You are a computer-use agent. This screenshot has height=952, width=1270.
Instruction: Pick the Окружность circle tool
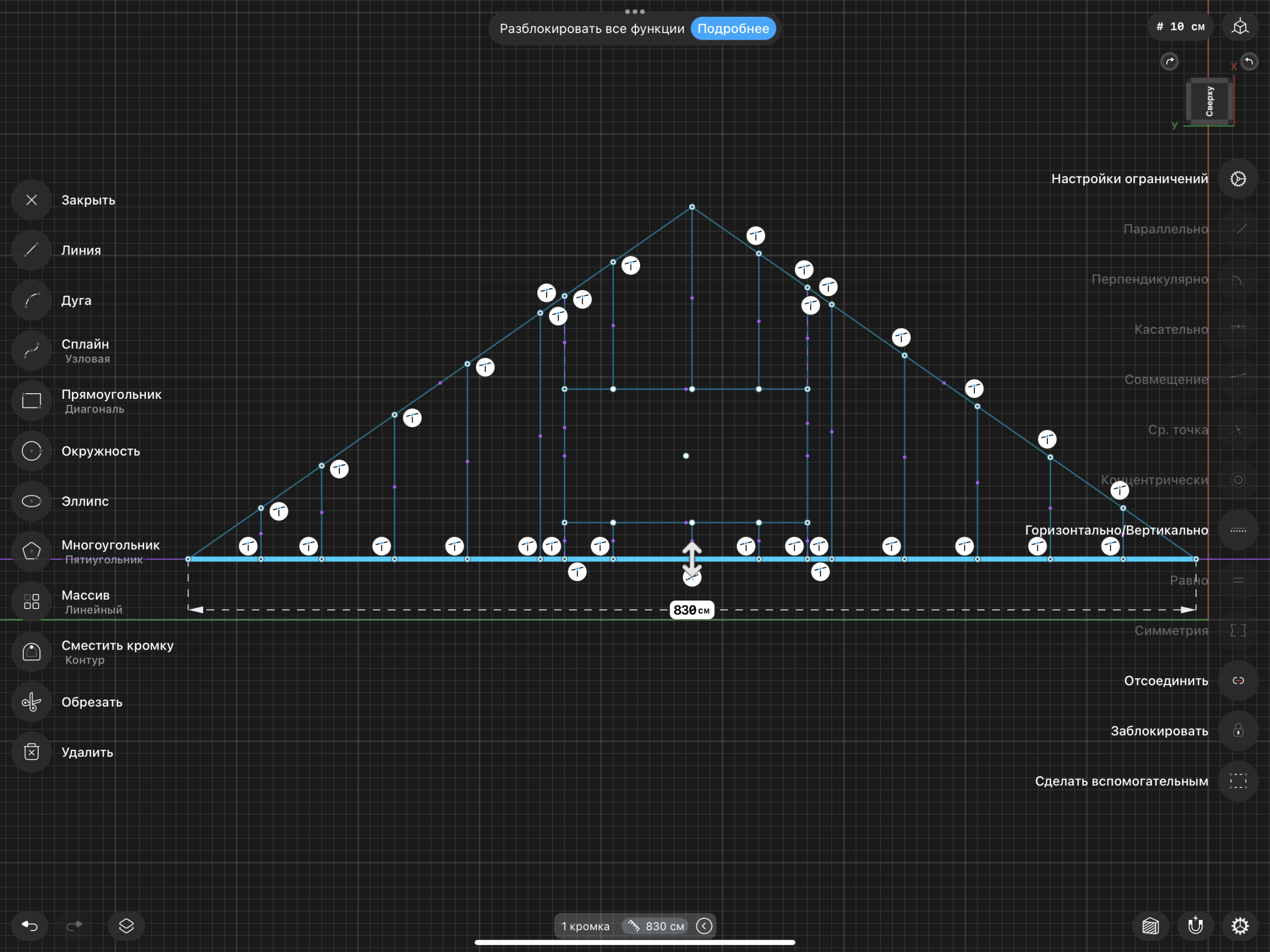click(x=31, y=451)
